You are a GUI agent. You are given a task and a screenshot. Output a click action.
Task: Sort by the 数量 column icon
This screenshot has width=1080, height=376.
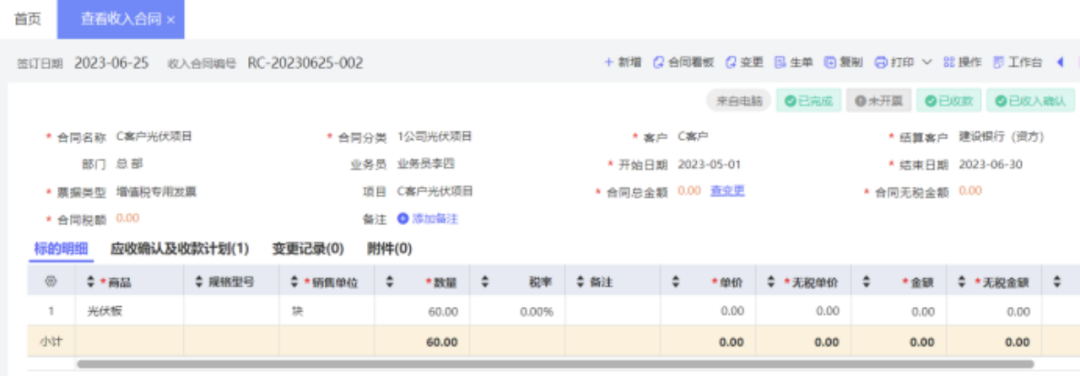coord(389,282)
